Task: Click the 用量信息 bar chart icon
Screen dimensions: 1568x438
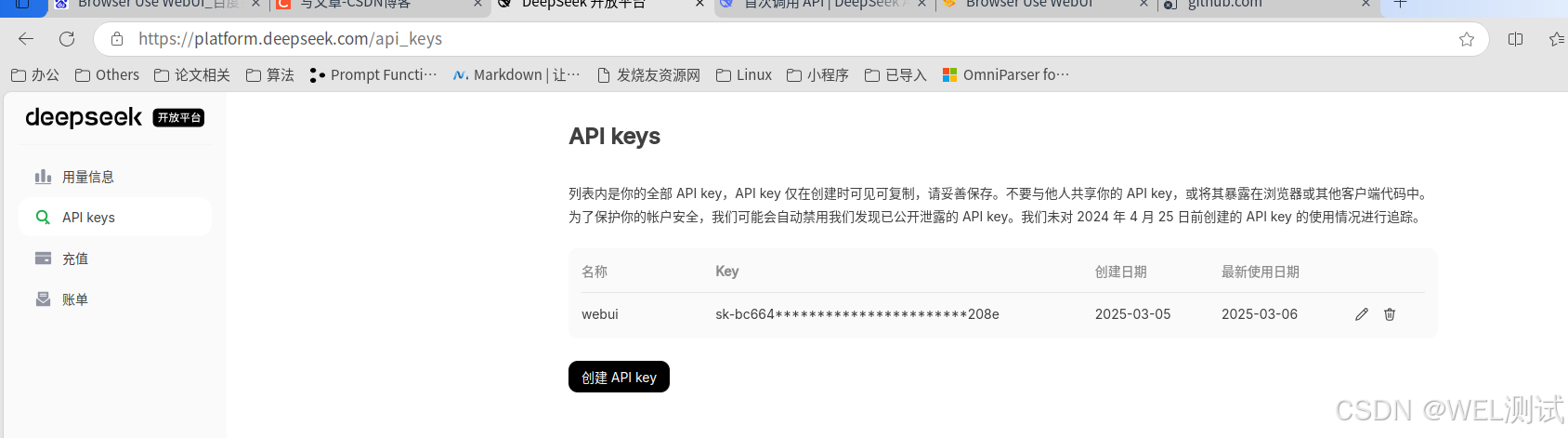Action: tap(43, 176)
